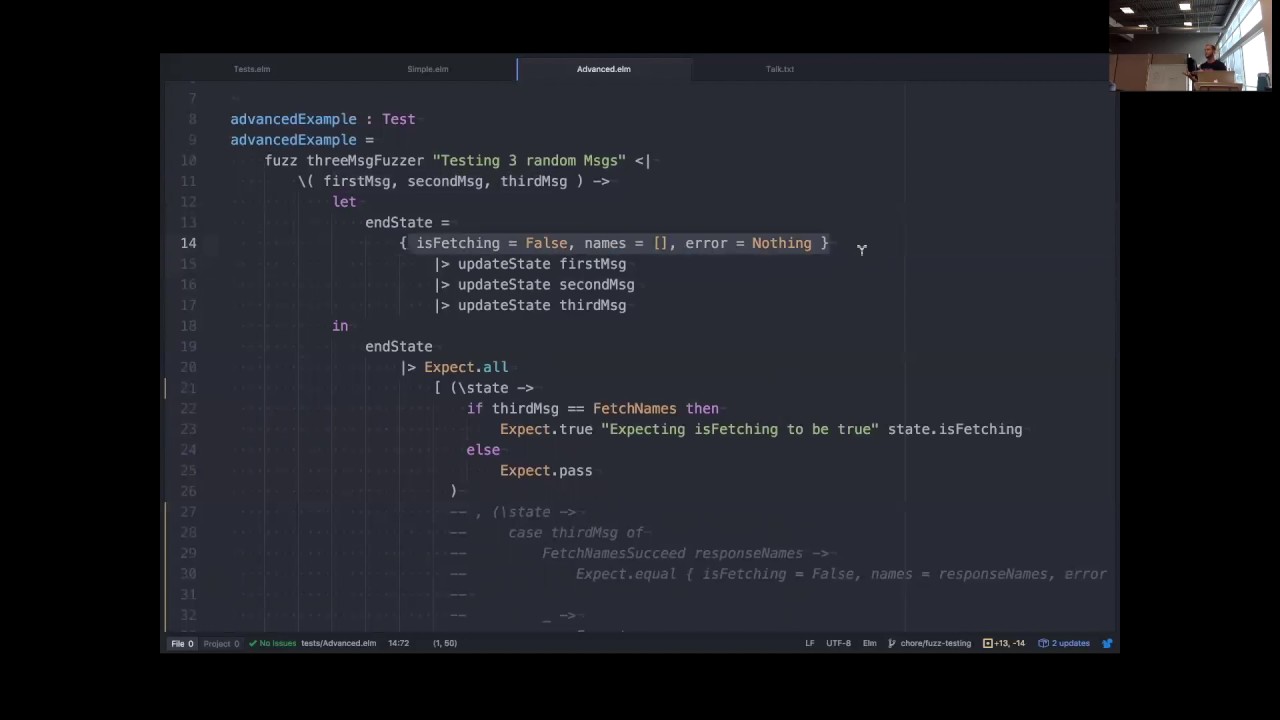Change the UTF-8 file encoding

point(838,643)
